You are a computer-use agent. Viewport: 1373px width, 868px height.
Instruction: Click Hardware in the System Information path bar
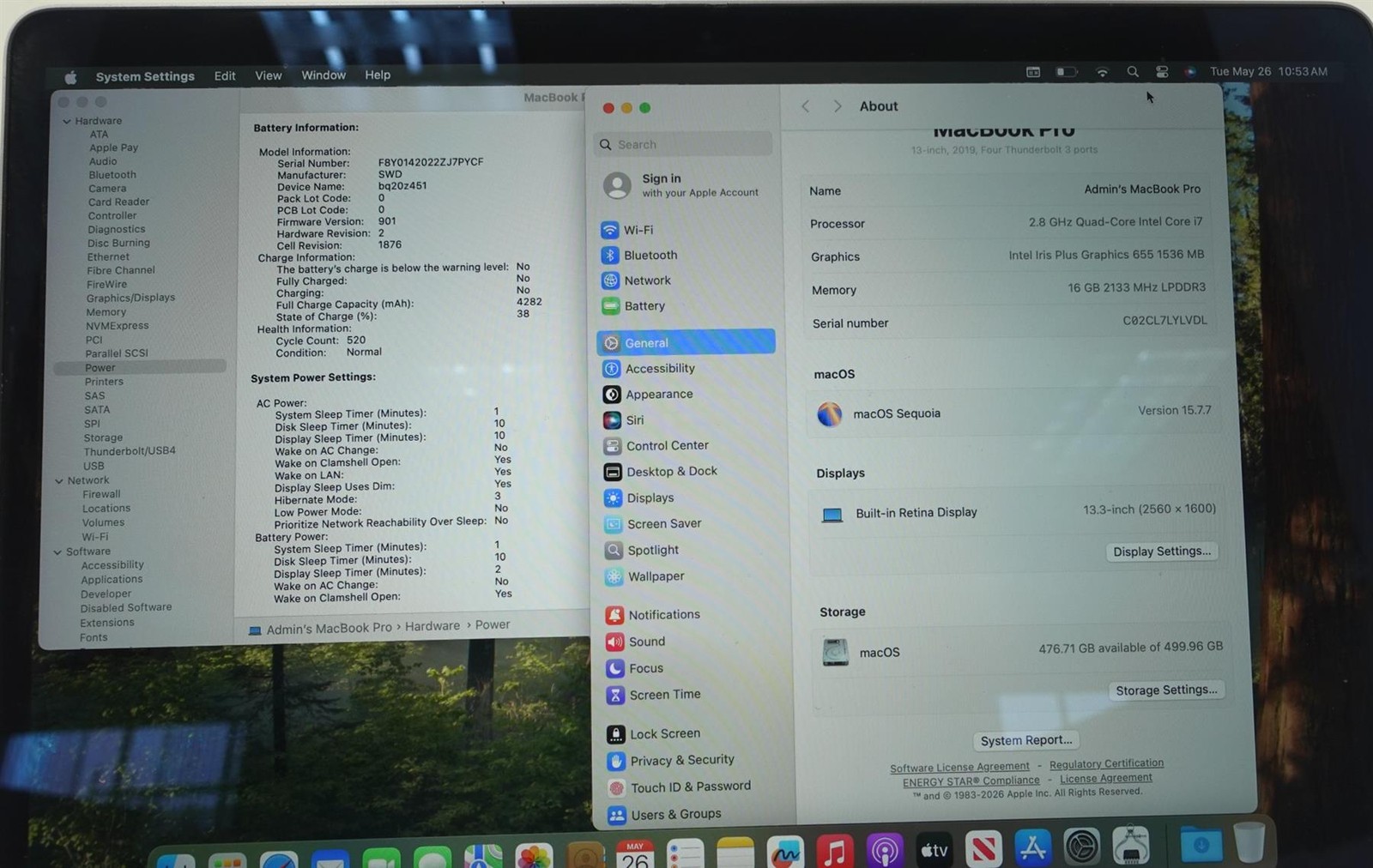point(432,626)
